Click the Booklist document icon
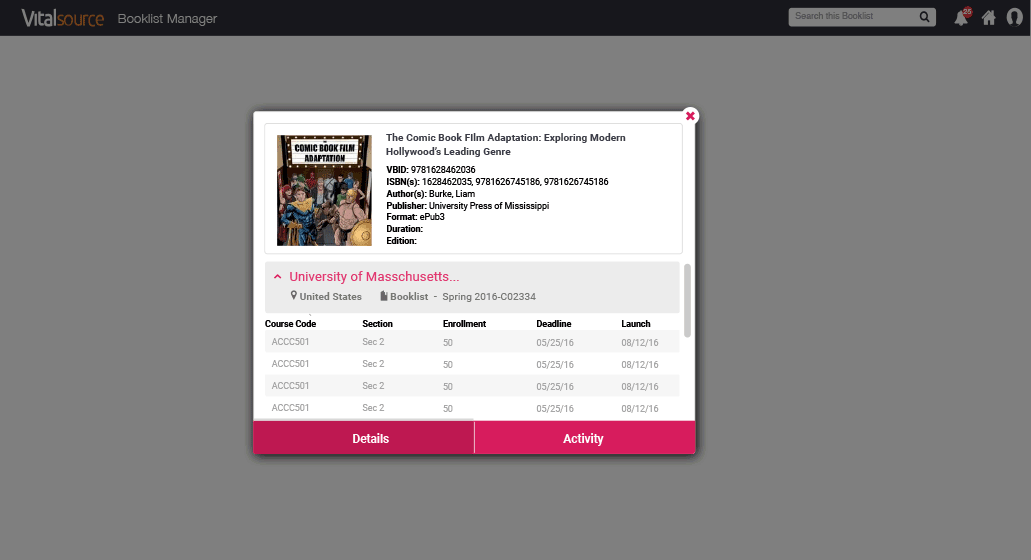The image size is (1031, 560). coord(384,297)
